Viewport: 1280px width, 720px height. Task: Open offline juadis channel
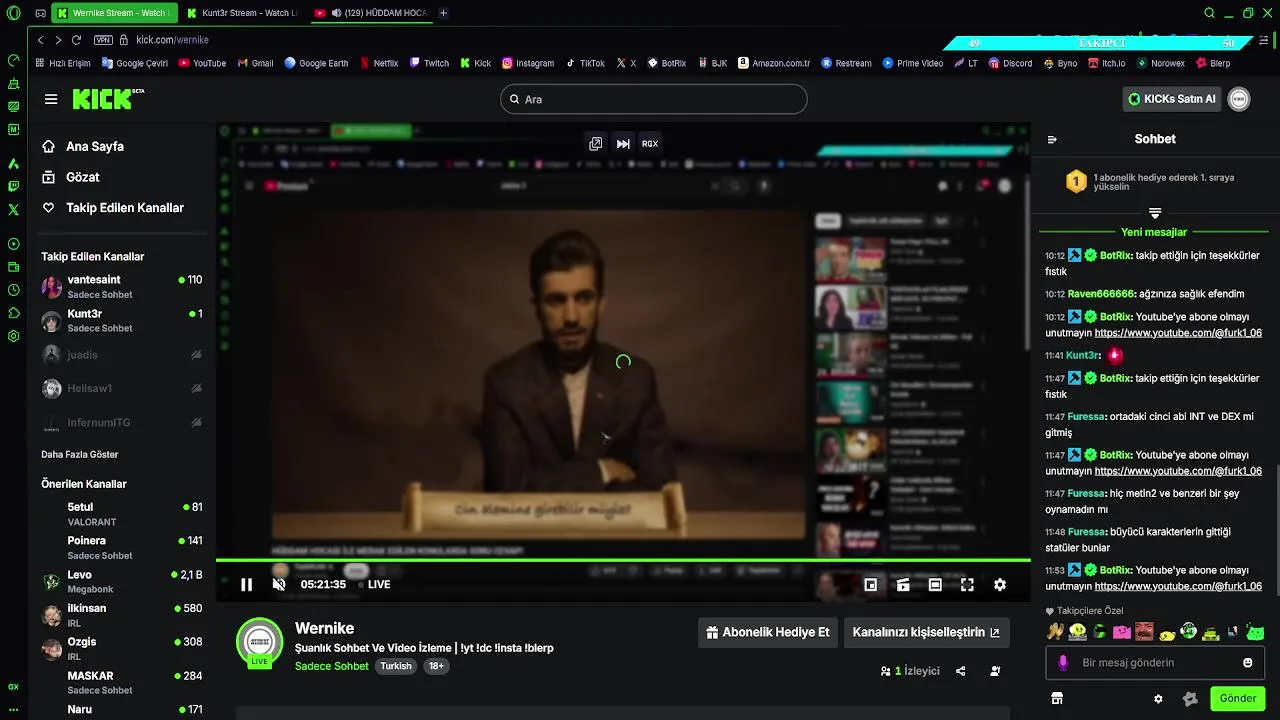pos(121,355)
